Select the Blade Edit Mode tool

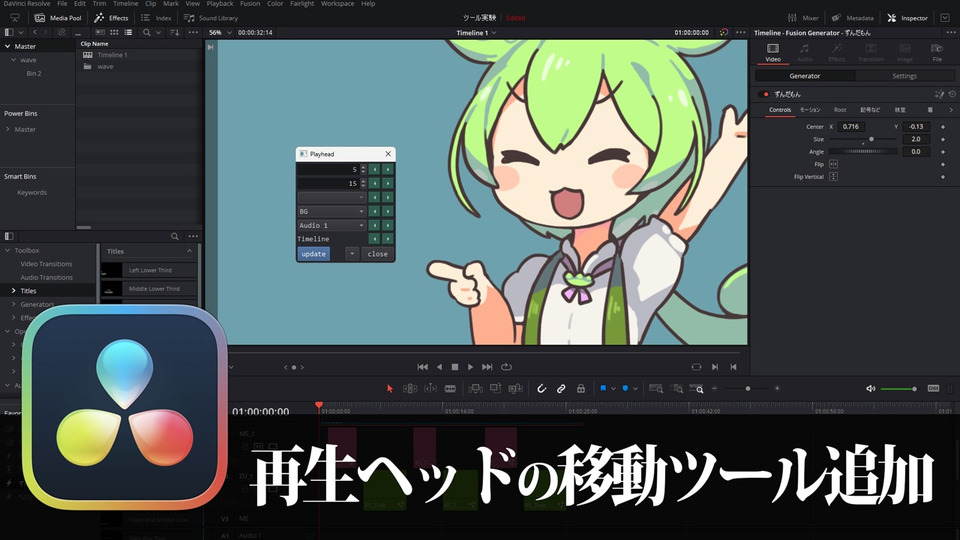450,388
